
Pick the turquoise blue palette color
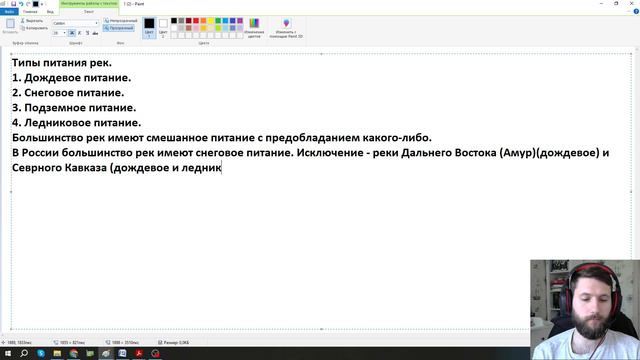click(225, 21)
